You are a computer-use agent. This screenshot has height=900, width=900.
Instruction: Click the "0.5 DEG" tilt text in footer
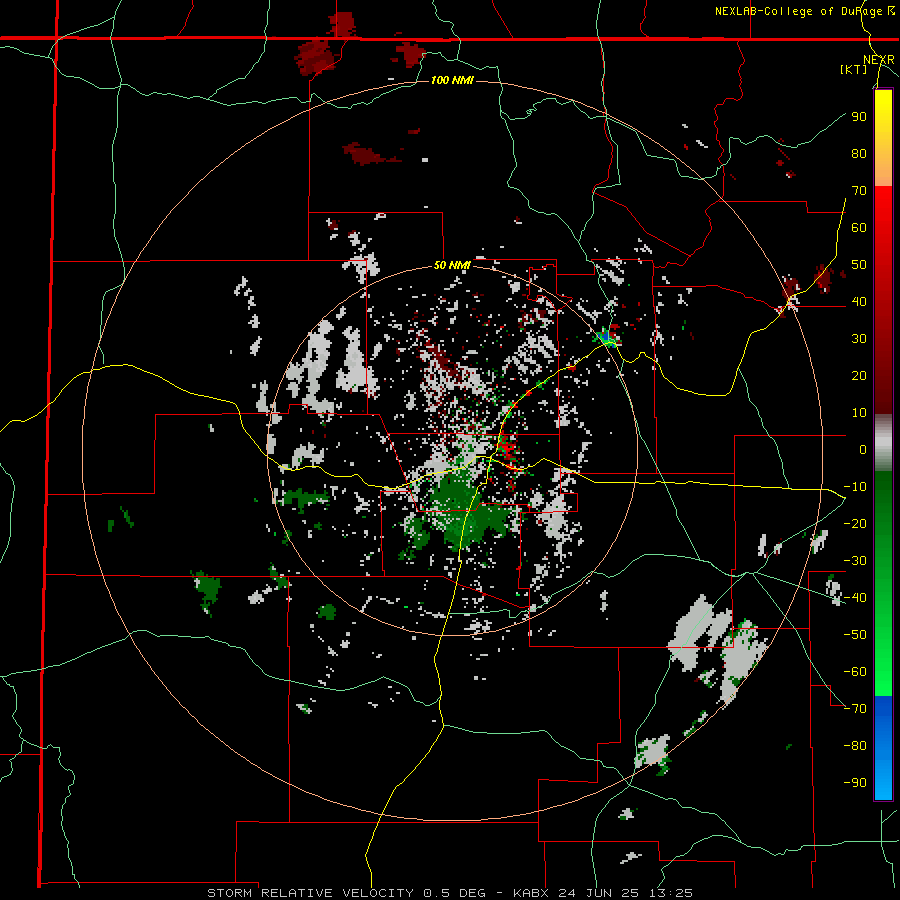[x=455, y=893]
